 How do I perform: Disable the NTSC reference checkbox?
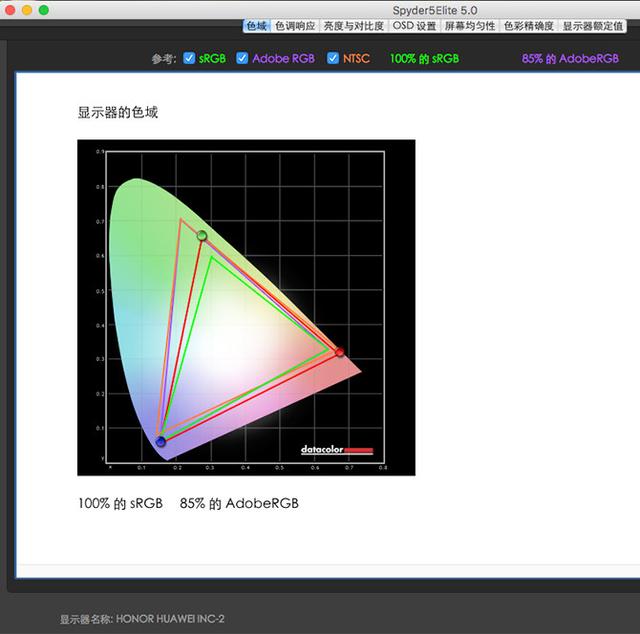point(333,58)
